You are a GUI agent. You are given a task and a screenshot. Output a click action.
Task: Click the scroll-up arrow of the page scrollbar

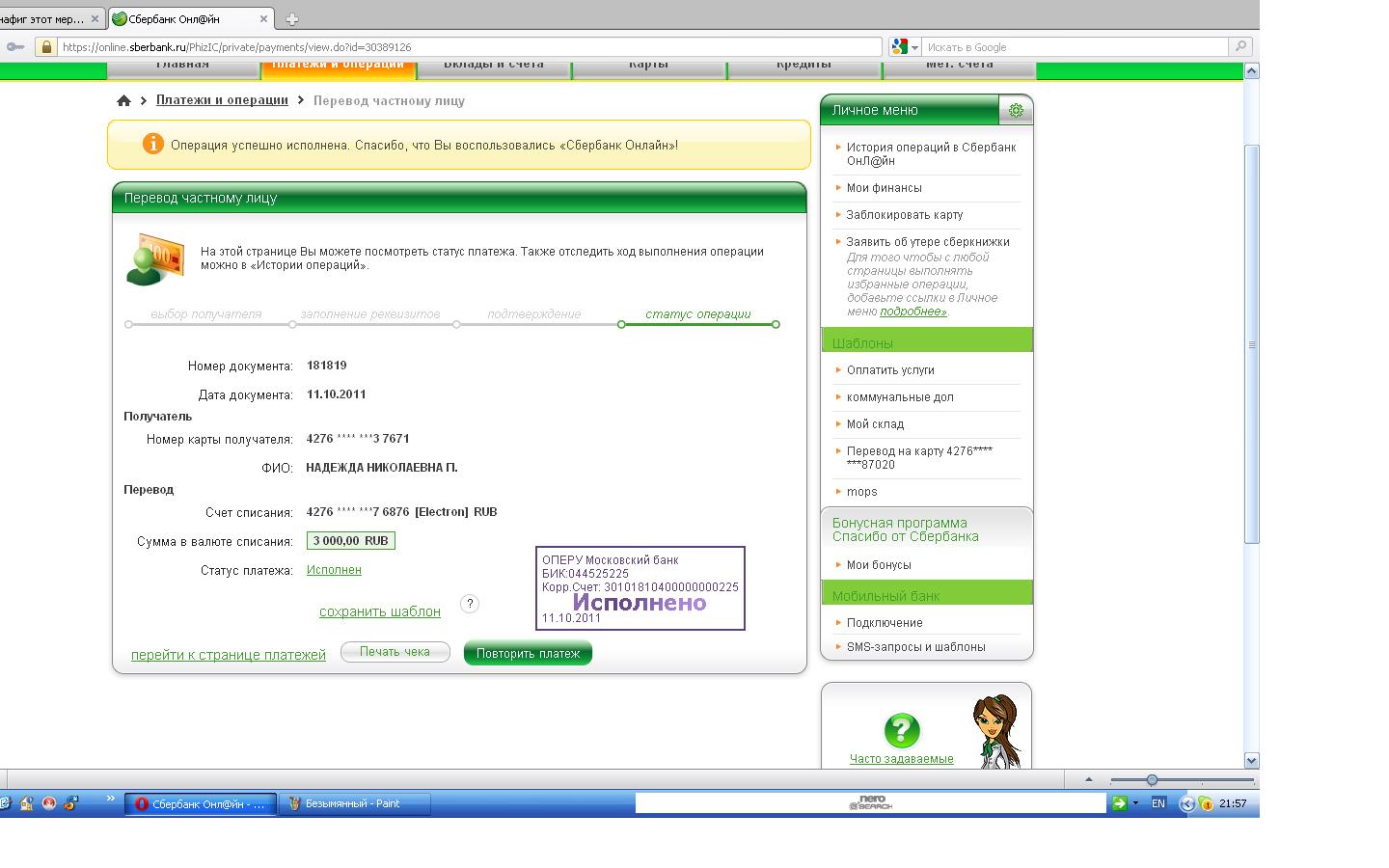(x=1251, y=70)
